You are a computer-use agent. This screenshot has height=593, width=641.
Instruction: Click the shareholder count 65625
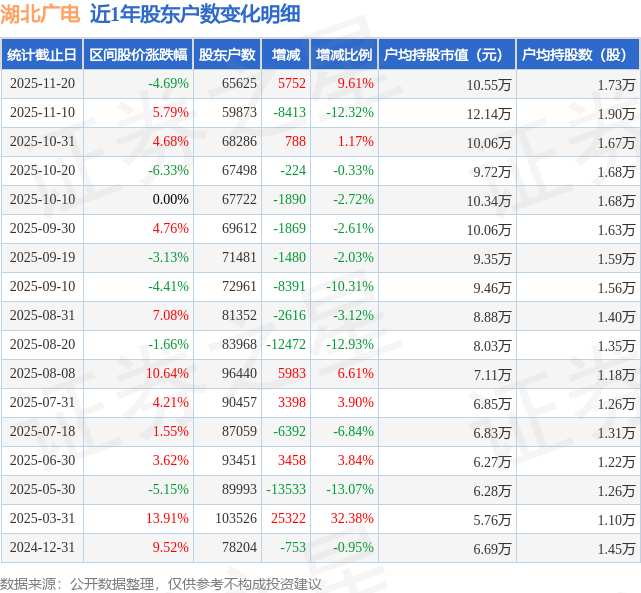(x=239, y=83)
